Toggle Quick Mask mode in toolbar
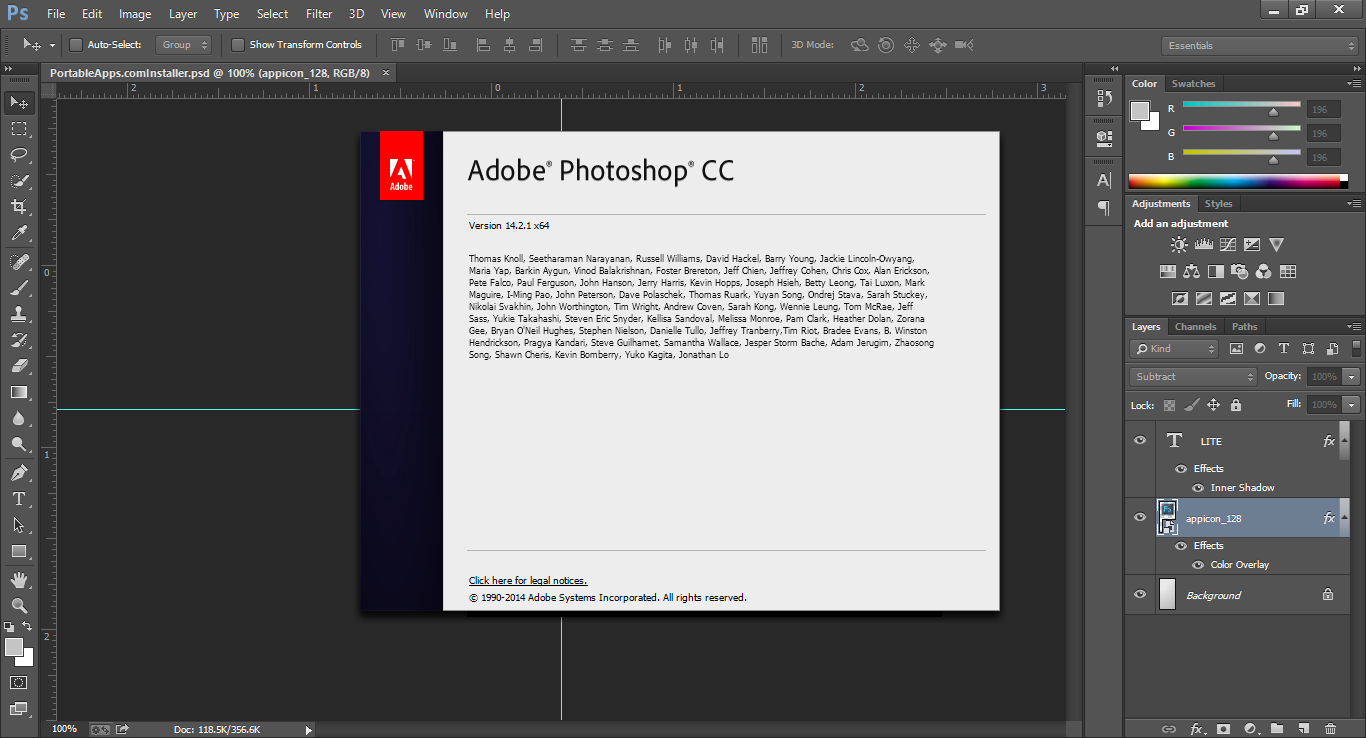Screen dimensions: 1366x738 coord(19,682)
